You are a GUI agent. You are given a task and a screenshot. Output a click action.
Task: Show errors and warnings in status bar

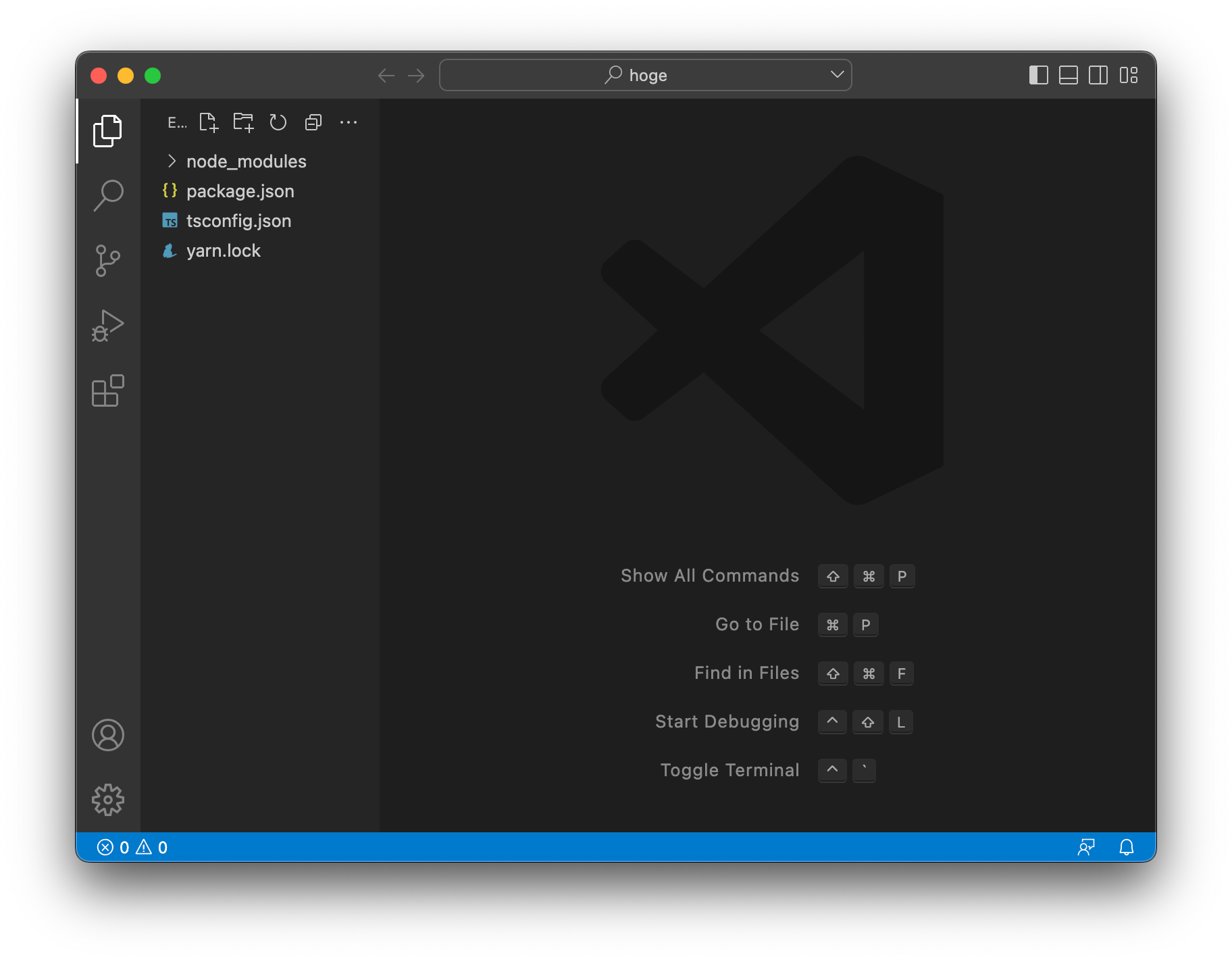point(132,847)
